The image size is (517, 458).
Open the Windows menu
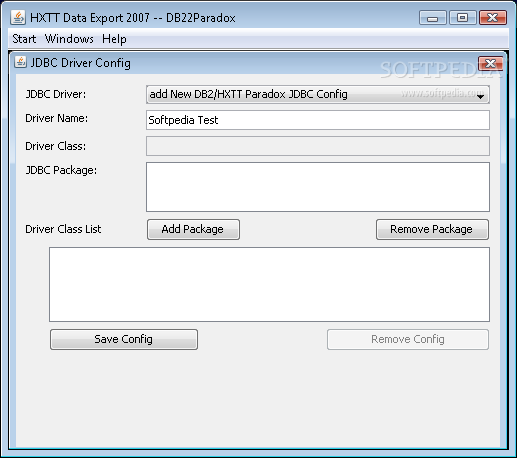69,39
